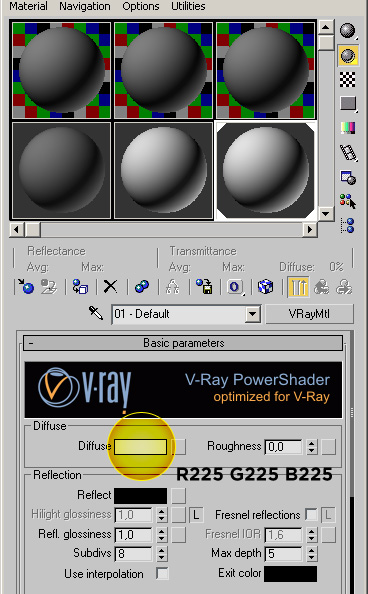Click the Refl. glossiness spinner arrows

click(x=161, y=535)
